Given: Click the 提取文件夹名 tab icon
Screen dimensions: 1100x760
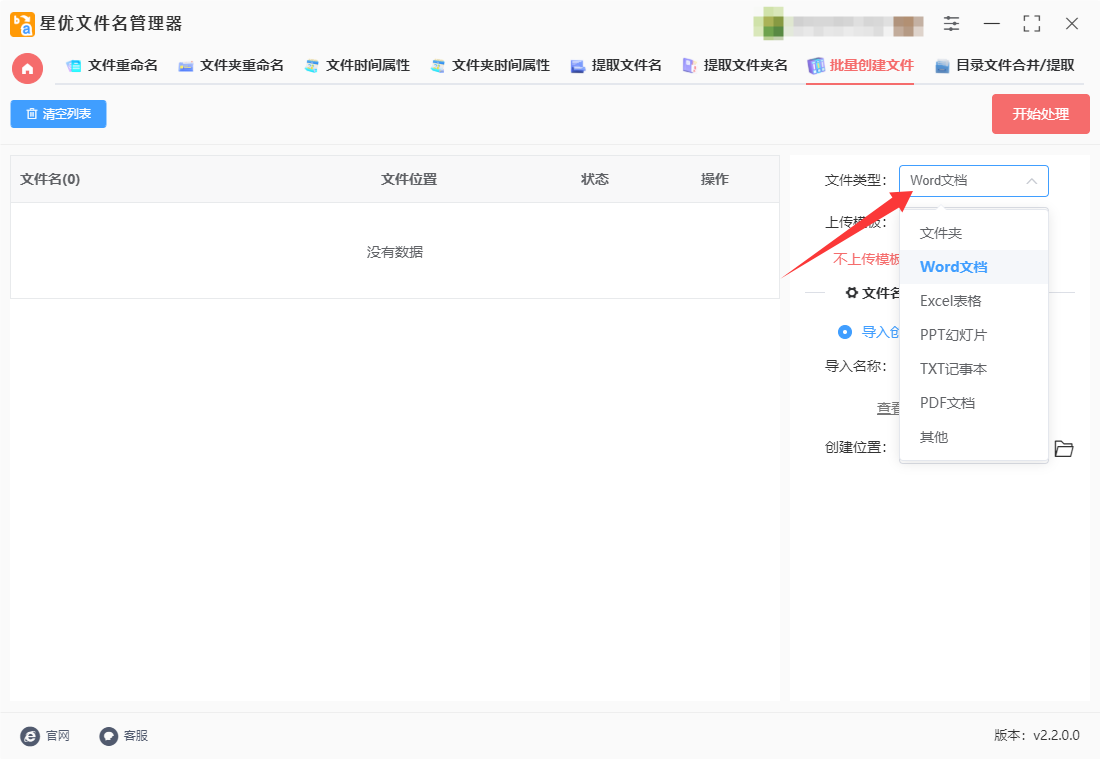Looking at the screenshot, I should (690, 66).
